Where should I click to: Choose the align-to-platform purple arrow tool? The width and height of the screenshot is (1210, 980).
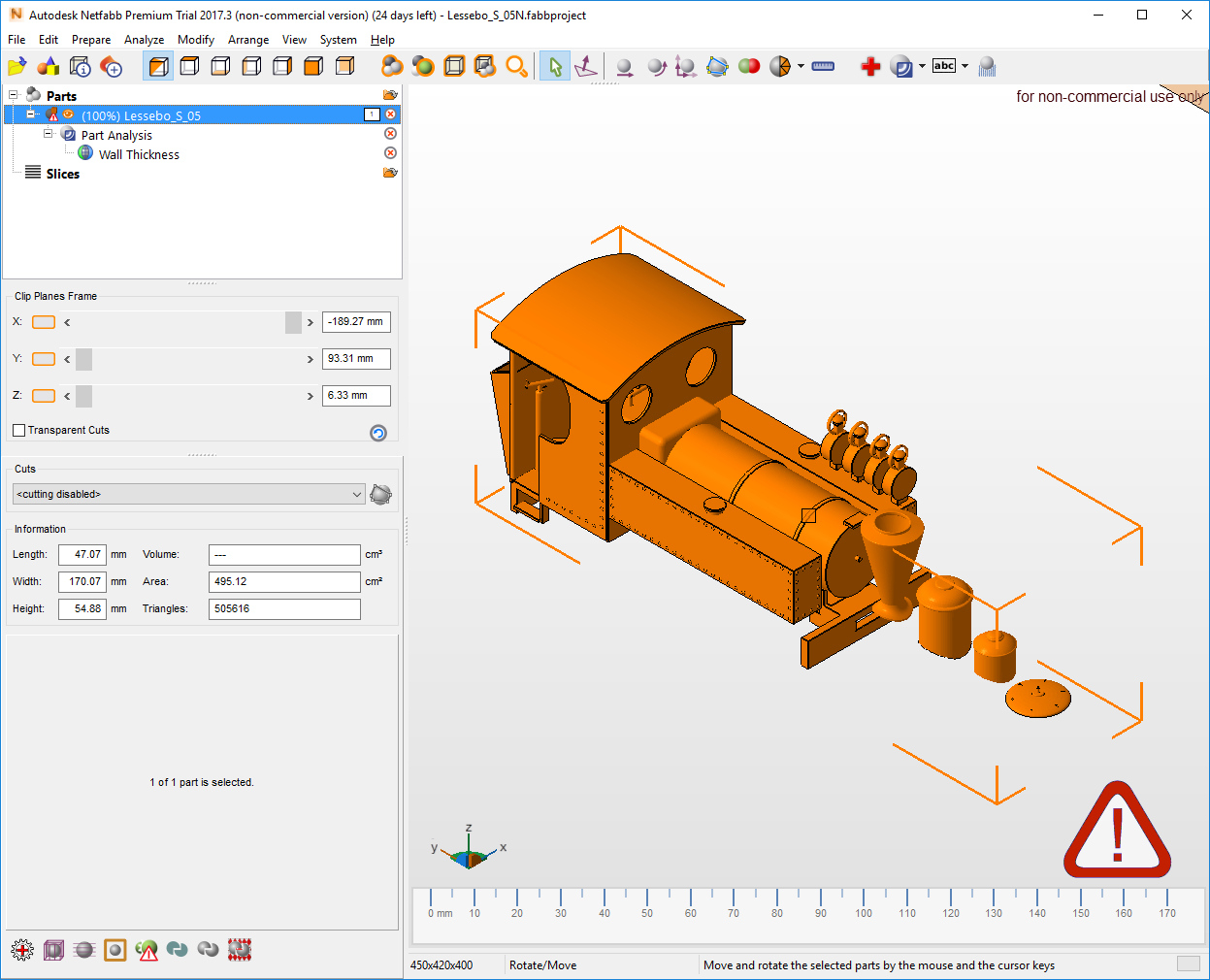[586, 66]
